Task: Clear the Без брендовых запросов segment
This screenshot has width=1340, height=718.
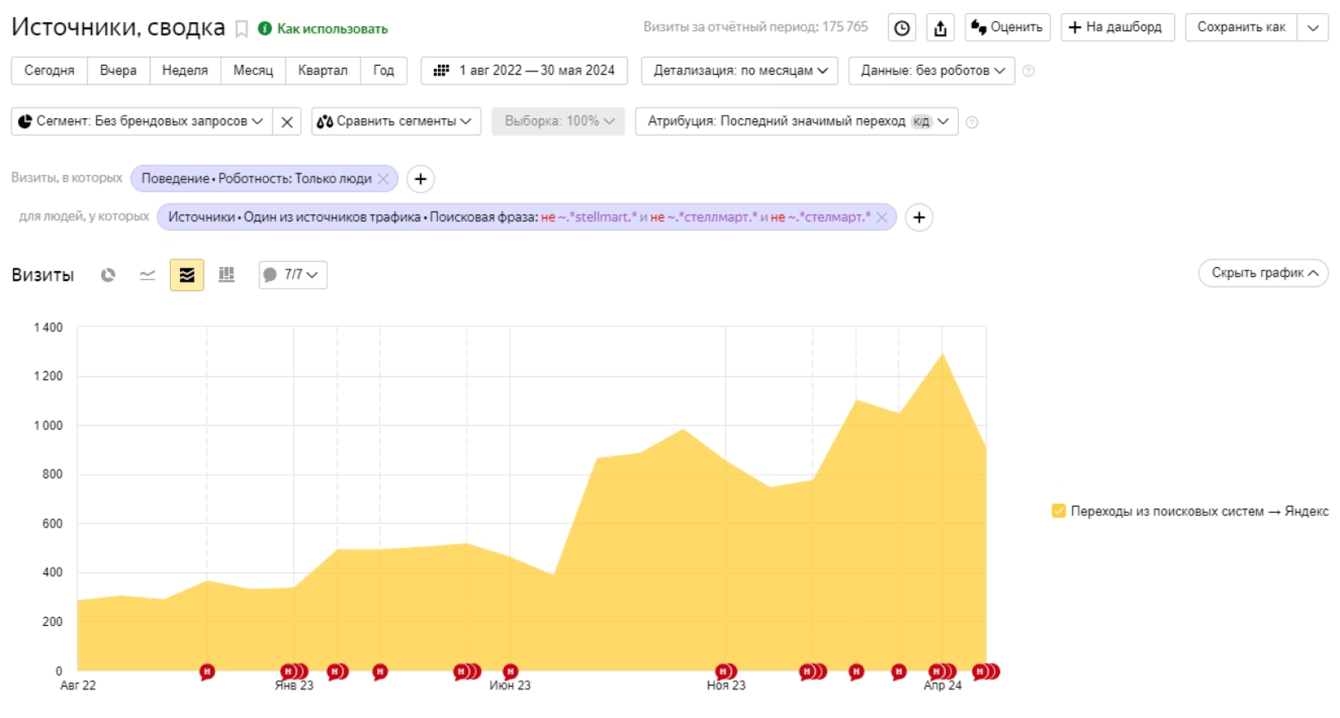Action: point(287,122)
